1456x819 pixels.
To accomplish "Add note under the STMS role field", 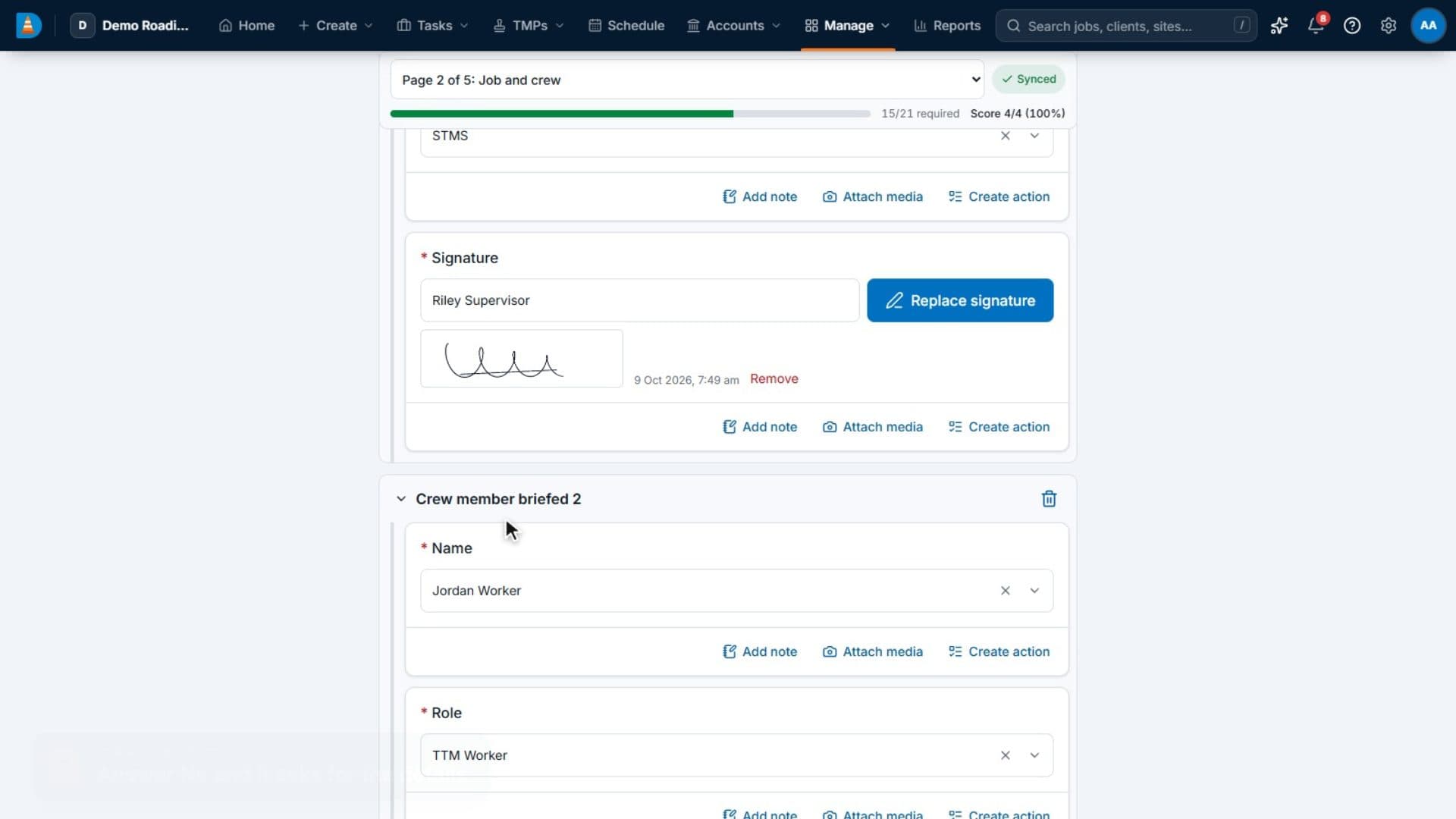I will [760, 196].
